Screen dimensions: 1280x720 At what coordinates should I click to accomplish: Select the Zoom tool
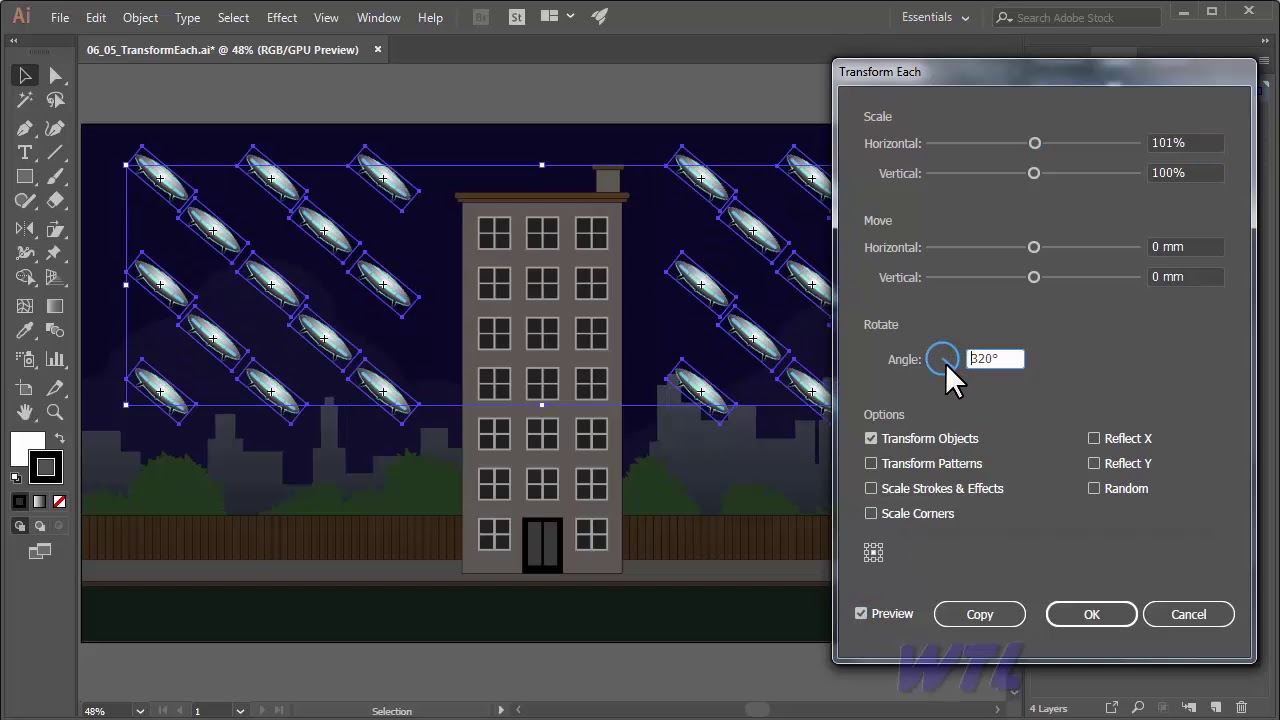coord(55,412)
